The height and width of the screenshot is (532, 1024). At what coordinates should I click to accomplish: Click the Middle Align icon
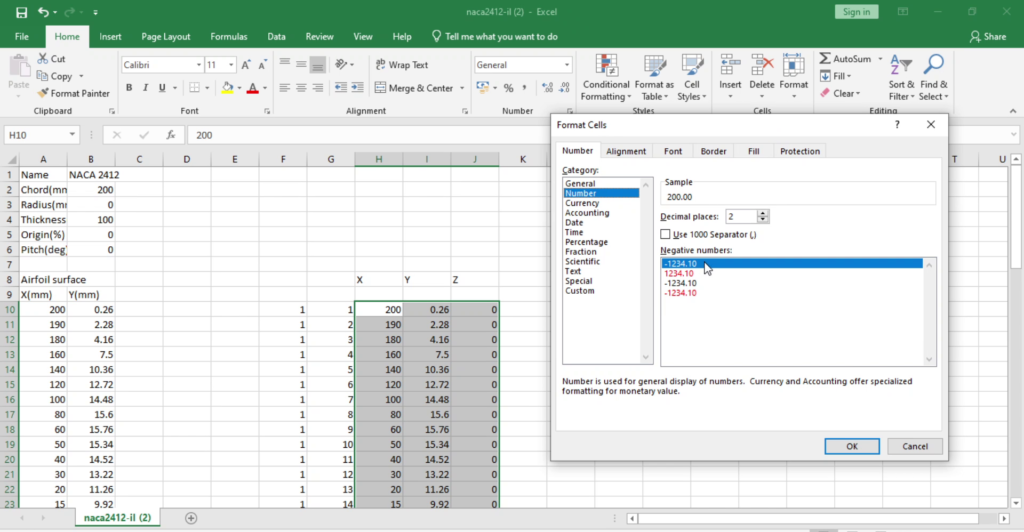pos(301,64)
